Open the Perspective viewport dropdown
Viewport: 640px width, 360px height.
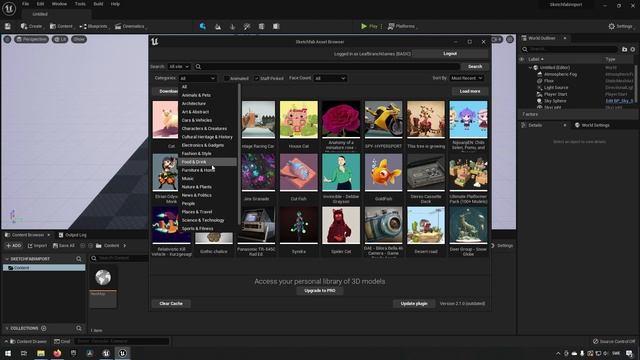pyautogui.click(x=31, y=39)
